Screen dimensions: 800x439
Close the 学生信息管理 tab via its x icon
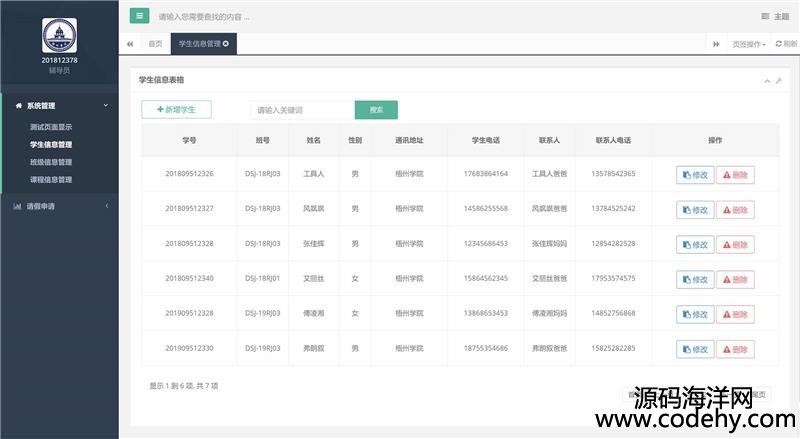click(x=226, y=44)
